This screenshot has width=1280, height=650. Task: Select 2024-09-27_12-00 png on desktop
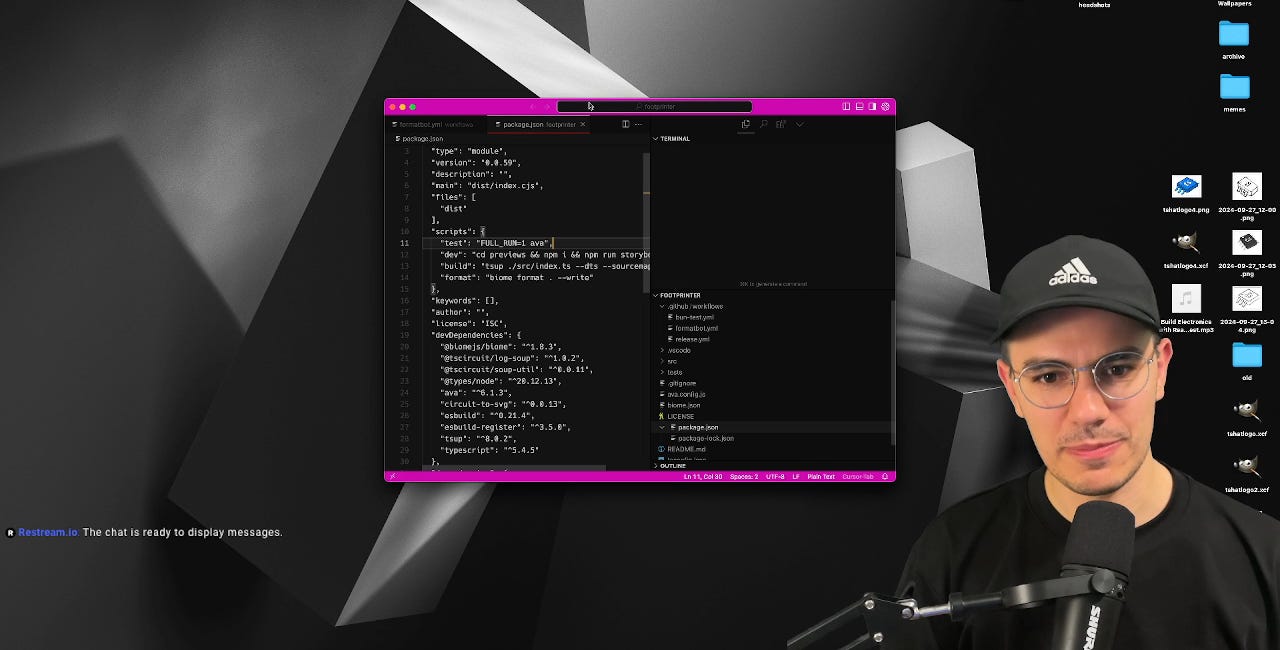coord(1247,196)
